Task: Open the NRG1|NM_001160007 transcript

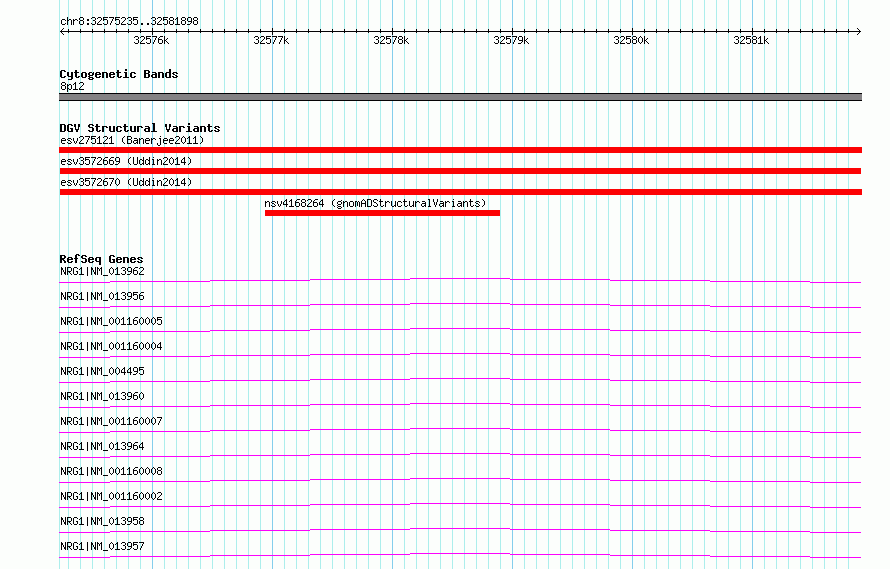Action: 112,421
